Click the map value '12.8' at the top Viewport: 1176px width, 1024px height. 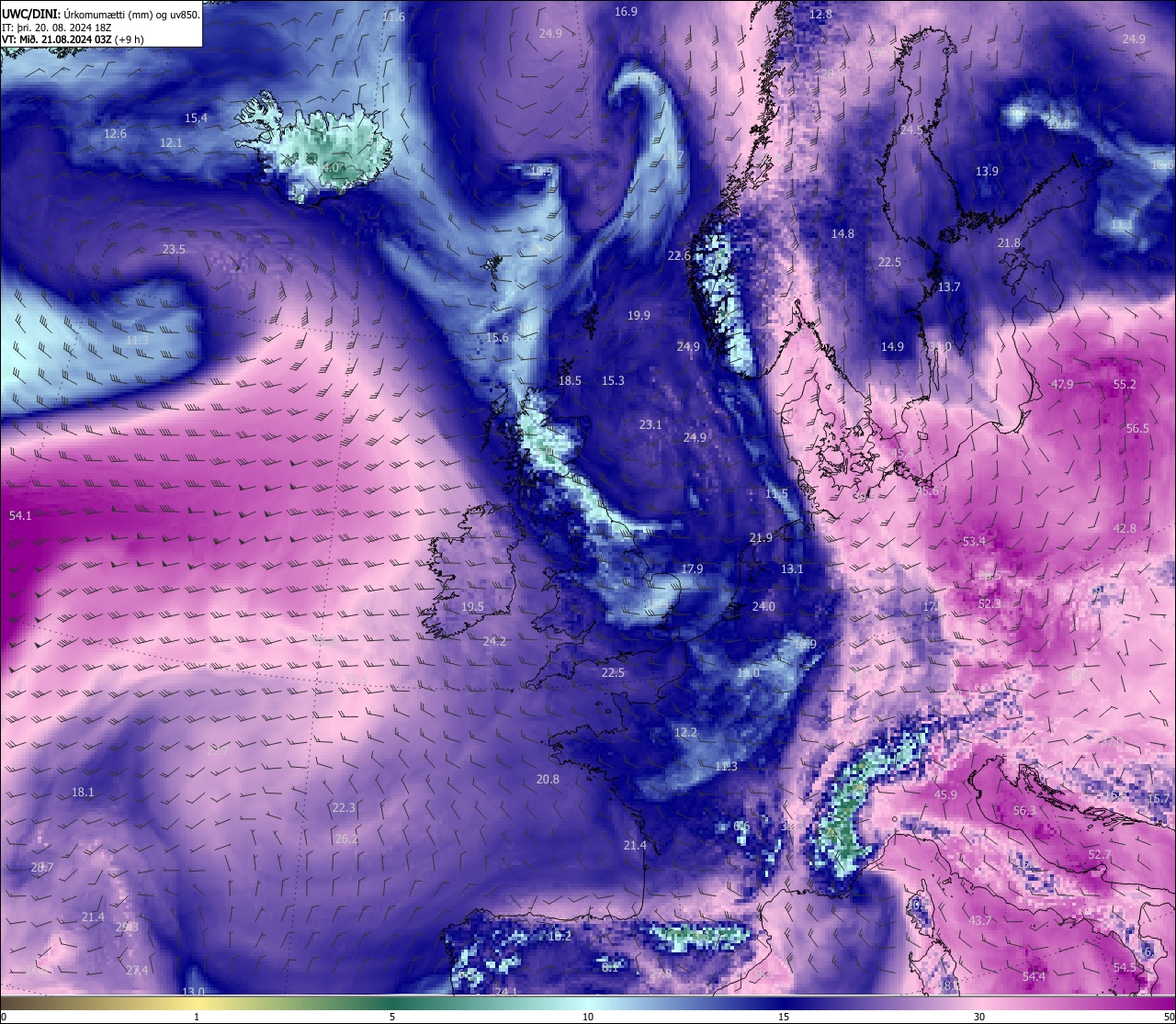pos(820,15)
